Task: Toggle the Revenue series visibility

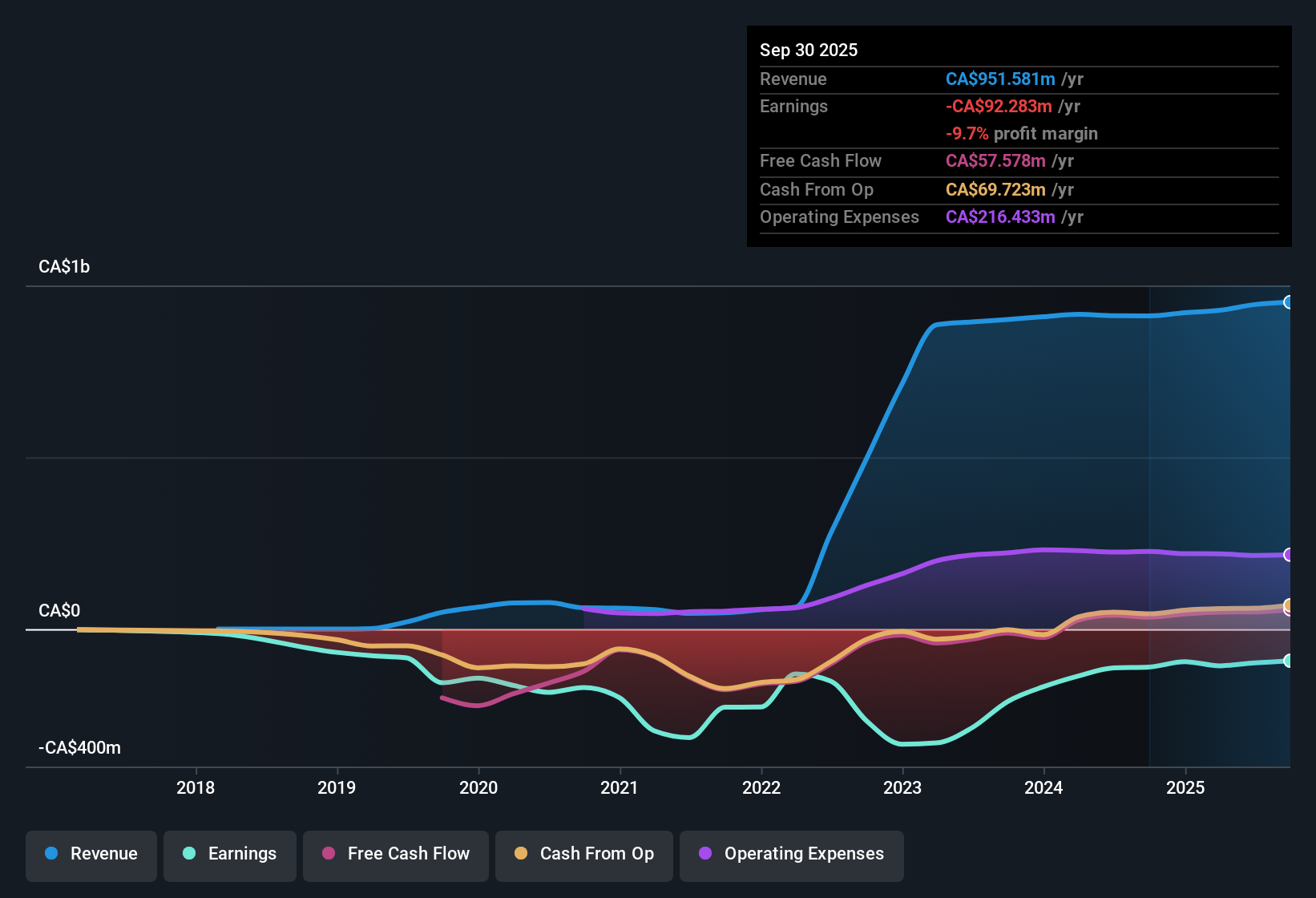Action: click(x=91, y=854)
